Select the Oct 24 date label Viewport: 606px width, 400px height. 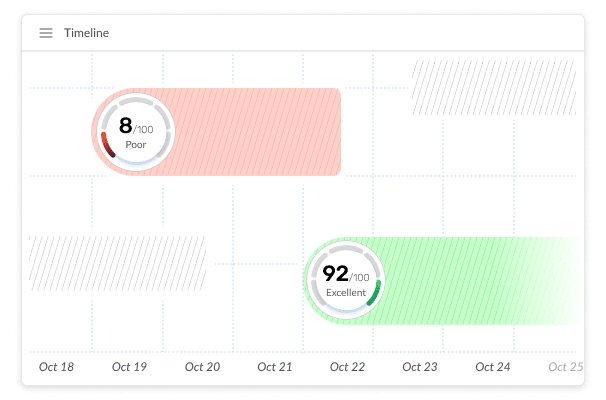pyautogui.click(x=493, y=367)
